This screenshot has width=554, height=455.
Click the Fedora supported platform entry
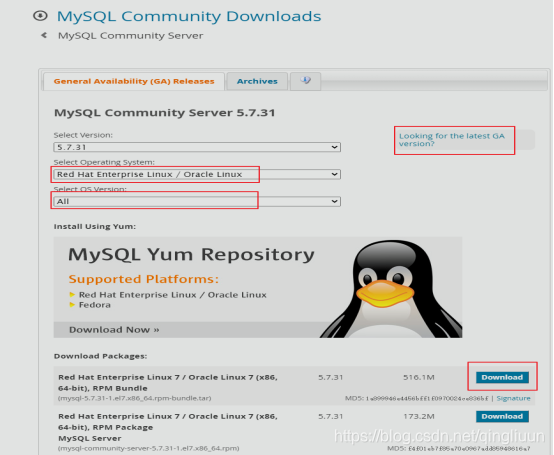[x=95, y=305]
